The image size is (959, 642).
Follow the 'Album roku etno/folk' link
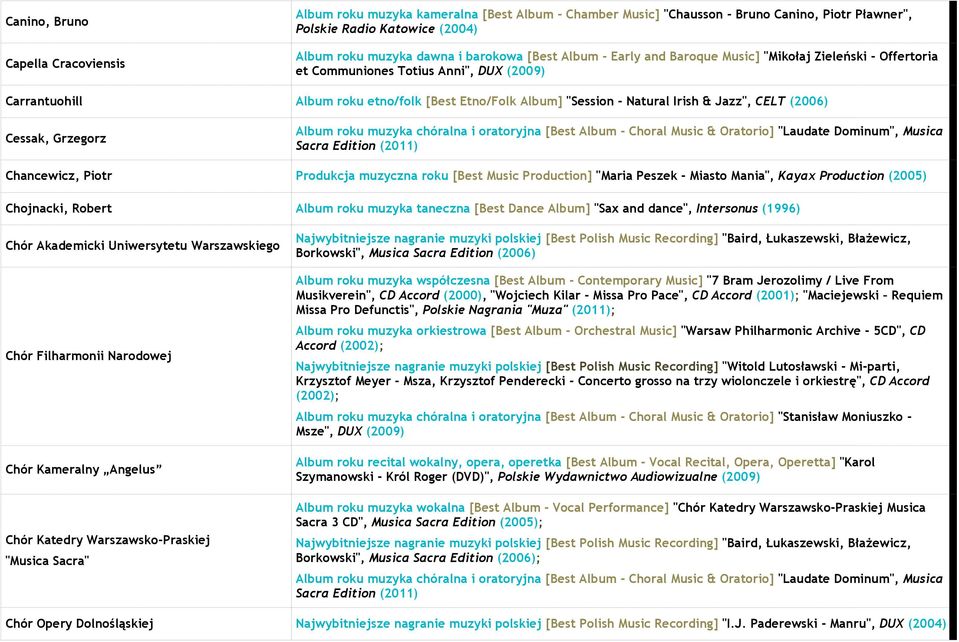tap(358, 101)
